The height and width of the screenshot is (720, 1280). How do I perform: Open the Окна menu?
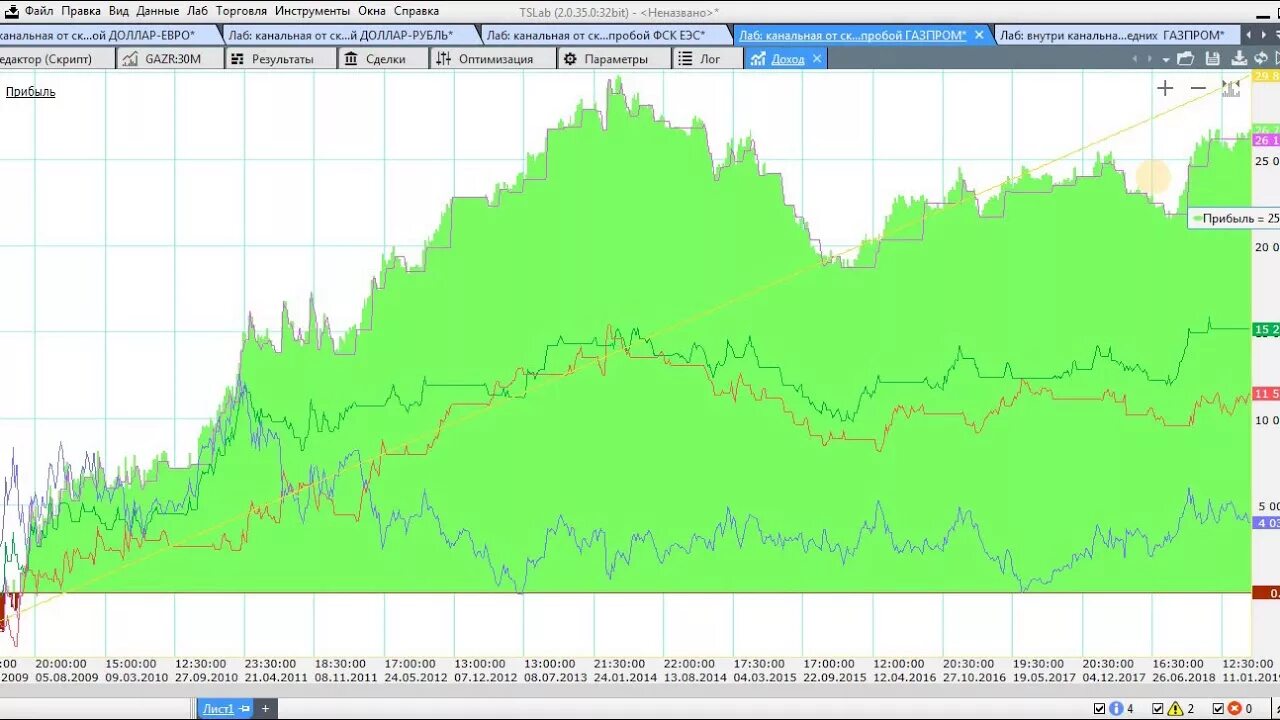(372, 11)
